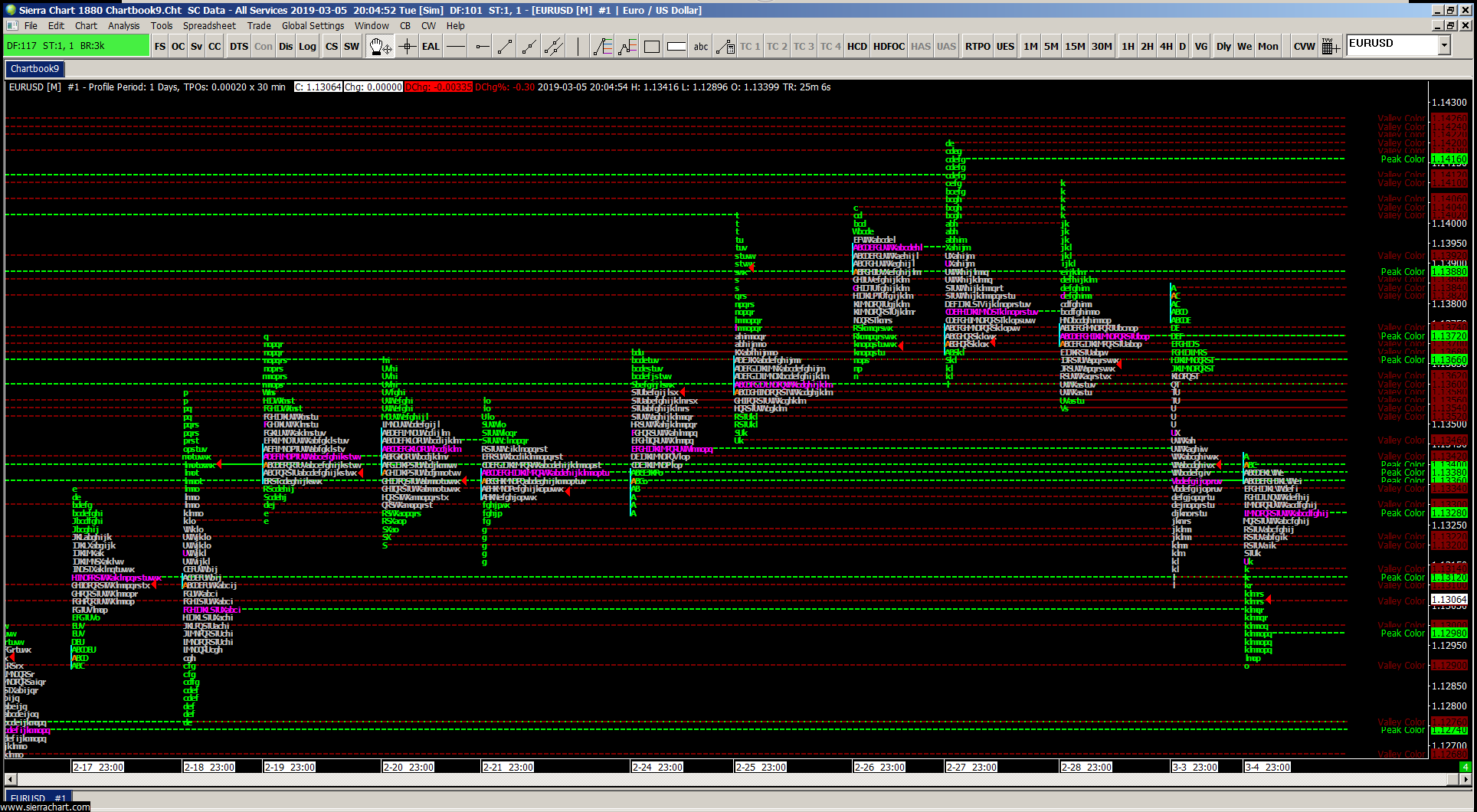
Task: Click the Log toolbar button
Action: (x=307, y=47)
